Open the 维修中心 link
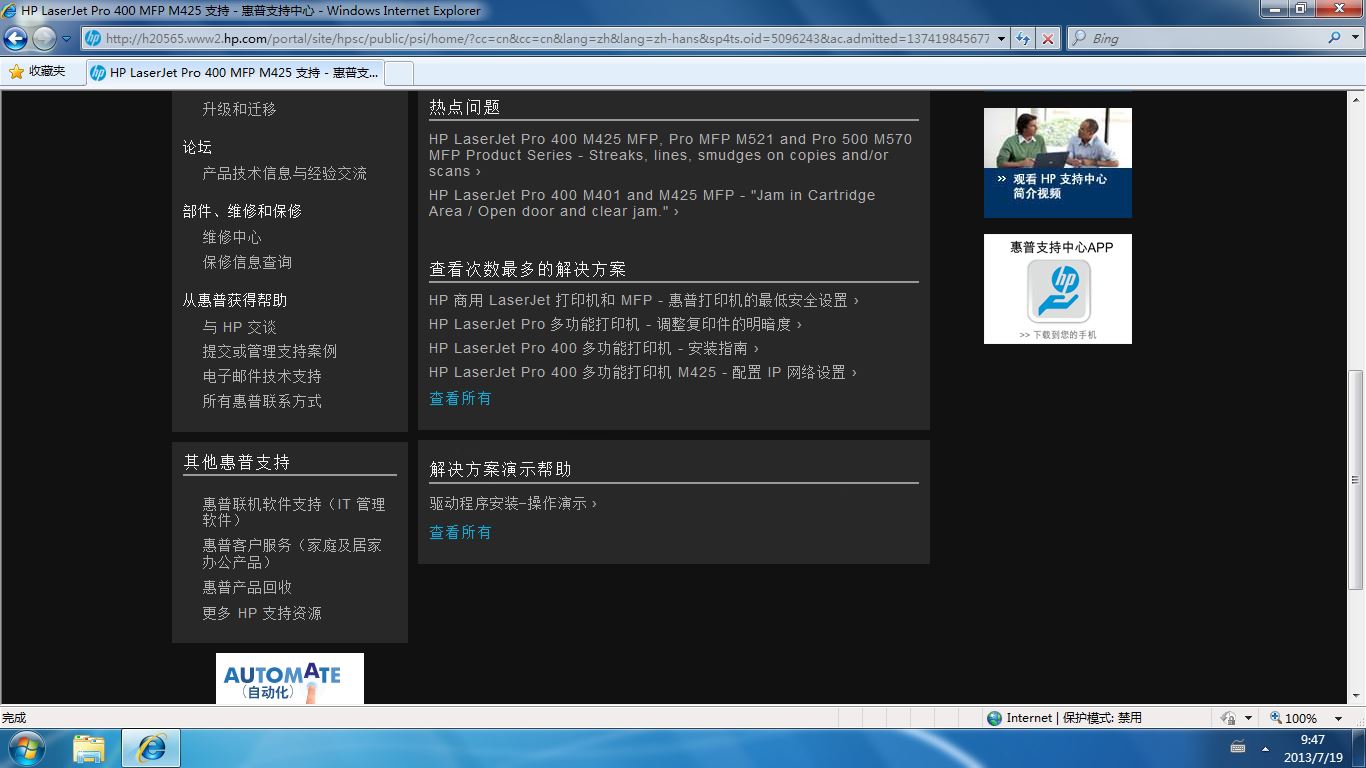The height and width of the screenshot is (768, 1366). tap(232, 237)
